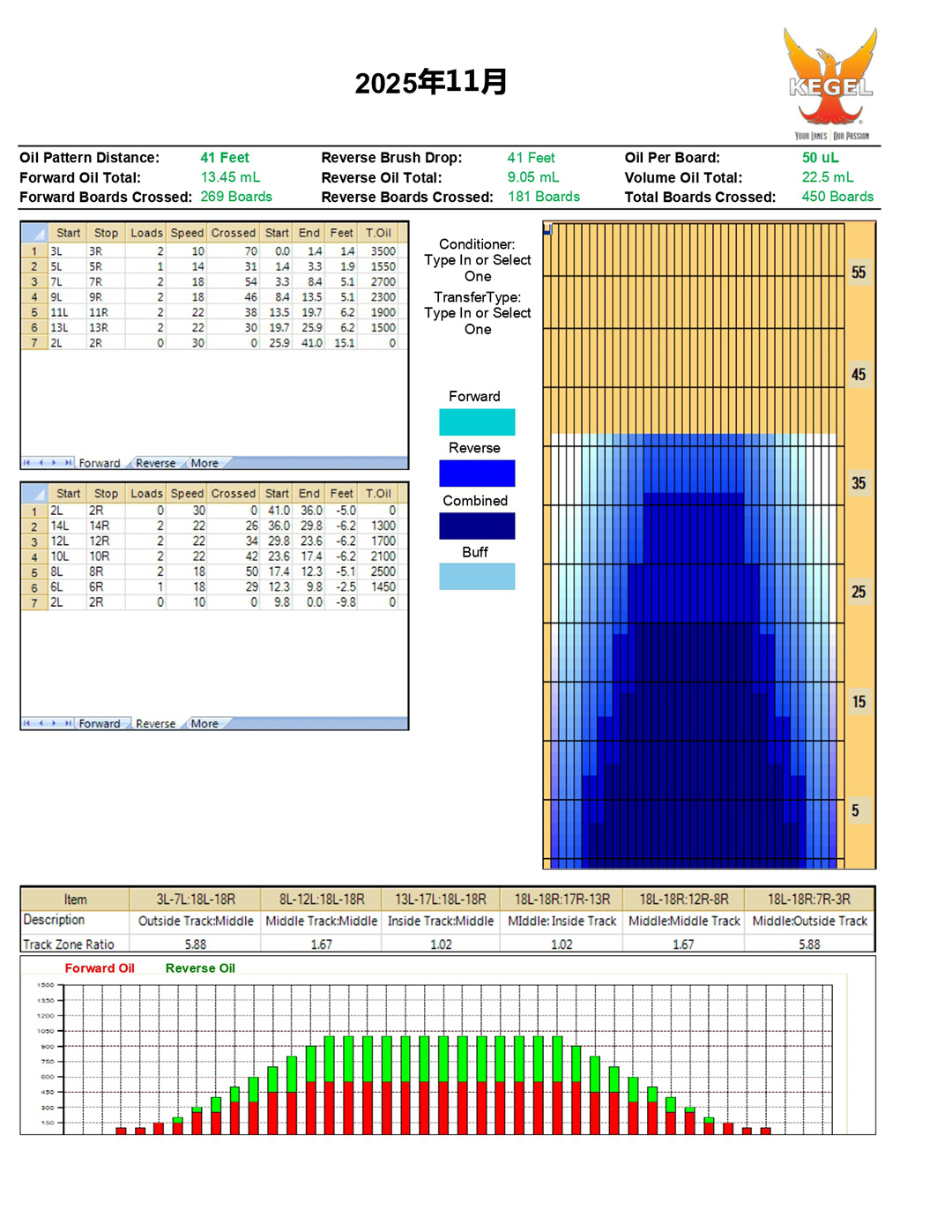The width and height of the screenshot is (952, 1232).
Task: Open the TransferType 'Type In or Select One' field
Action: 478,321
